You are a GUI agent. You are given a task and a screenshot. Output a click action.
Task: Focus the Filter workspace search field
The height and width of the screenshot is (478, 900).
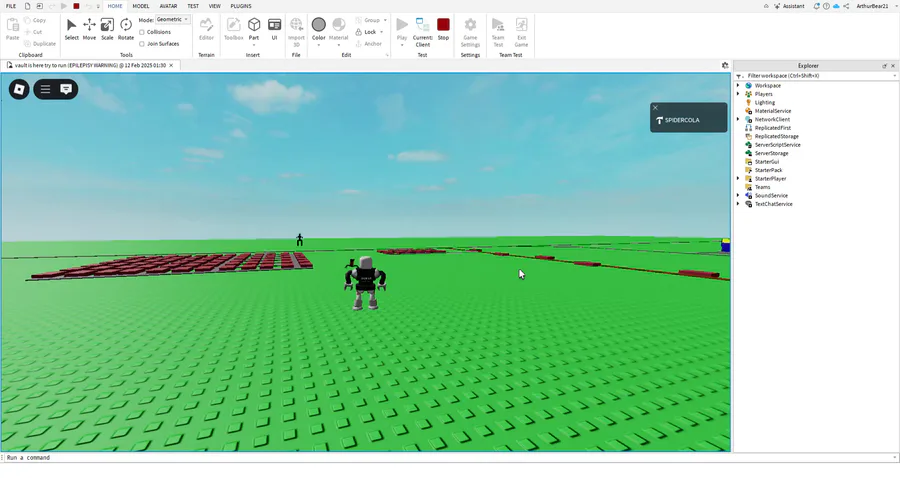pyautogui.click(x=816, y=76)
